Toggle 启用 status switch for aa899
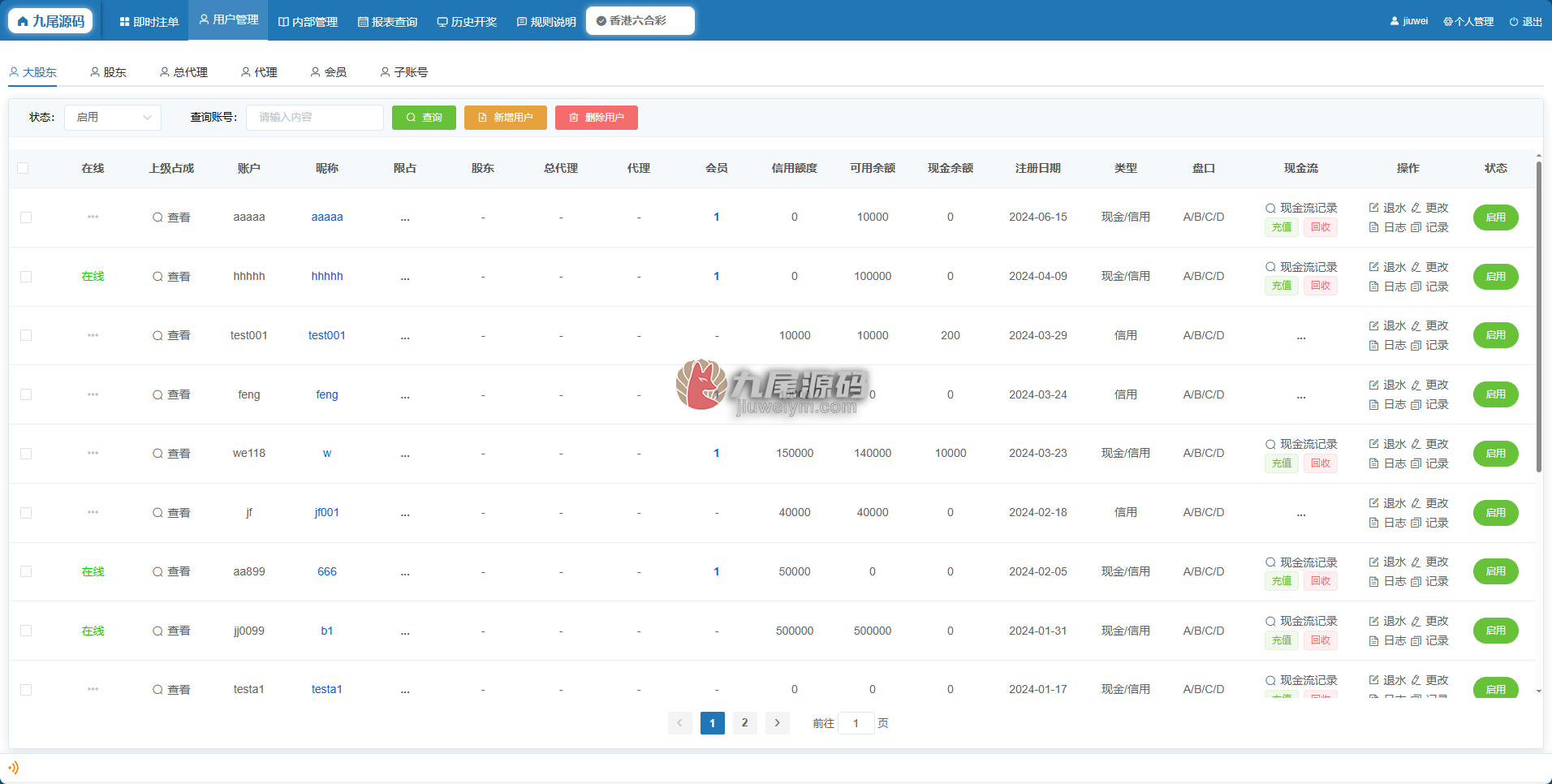 tap(1495, 571)
